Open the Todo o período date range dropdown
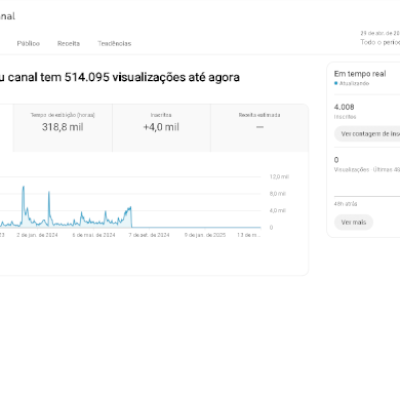Viewport: 400px width, 400px height. coord(380,38)
